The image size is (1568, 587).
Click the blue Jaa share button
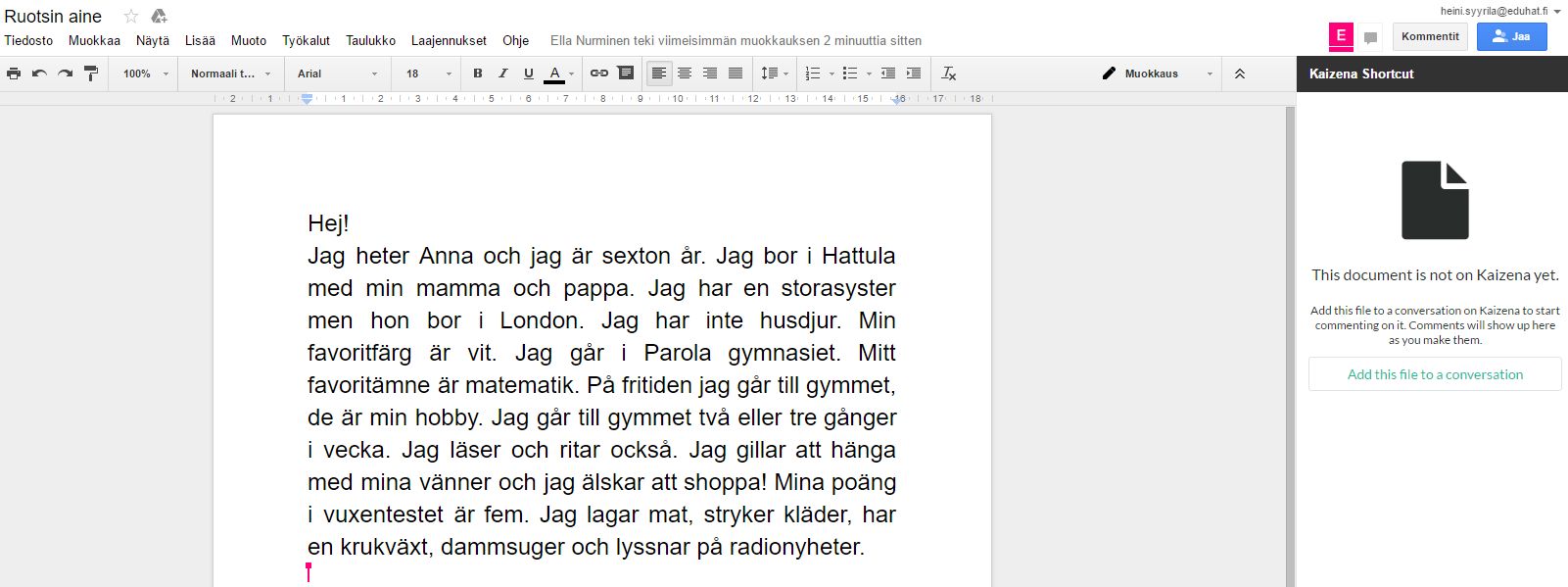(x=1511, y=36)
